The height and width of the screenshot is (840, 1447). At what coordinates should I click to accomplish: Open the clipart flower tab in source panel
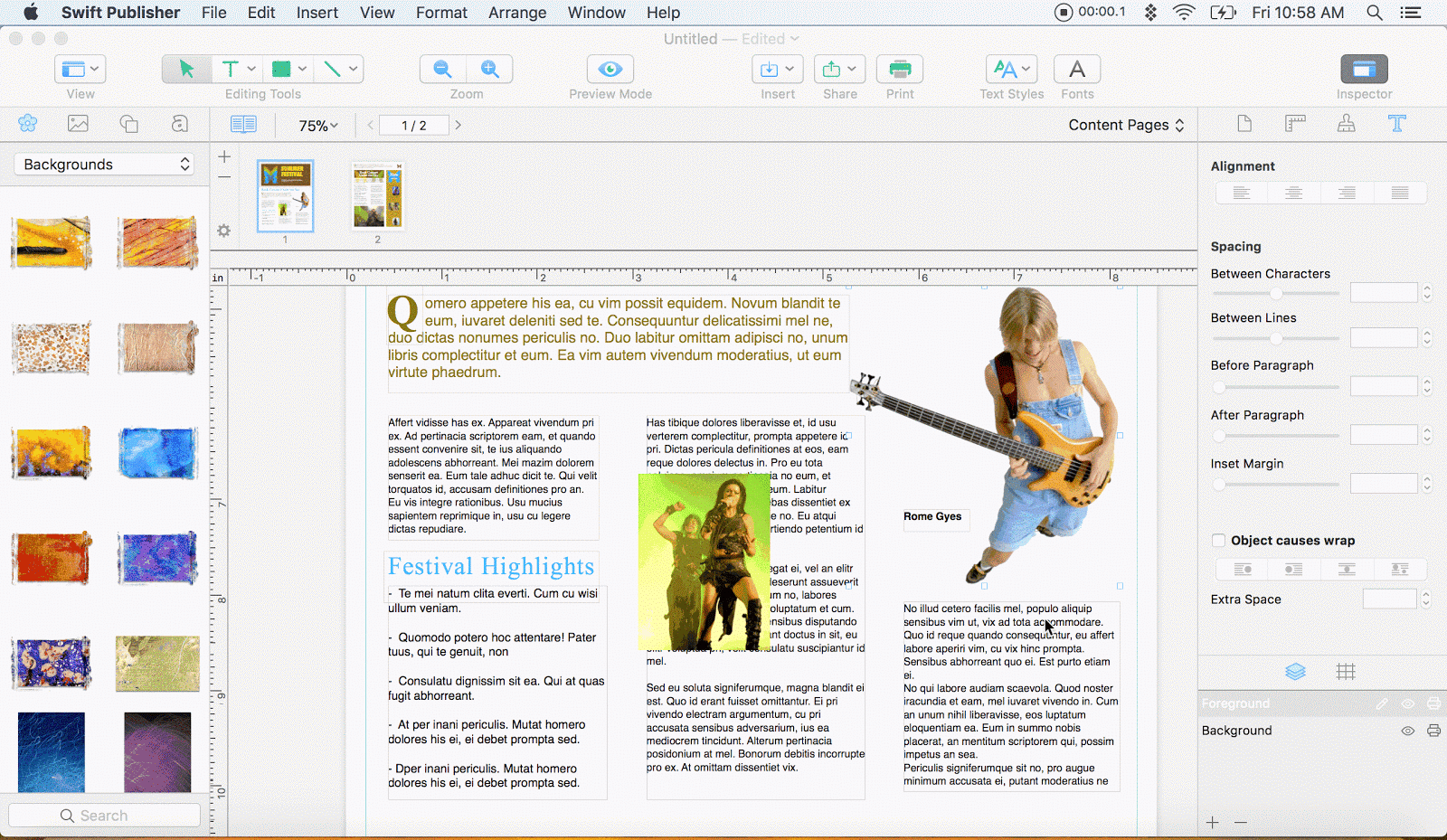click(27, 123)
